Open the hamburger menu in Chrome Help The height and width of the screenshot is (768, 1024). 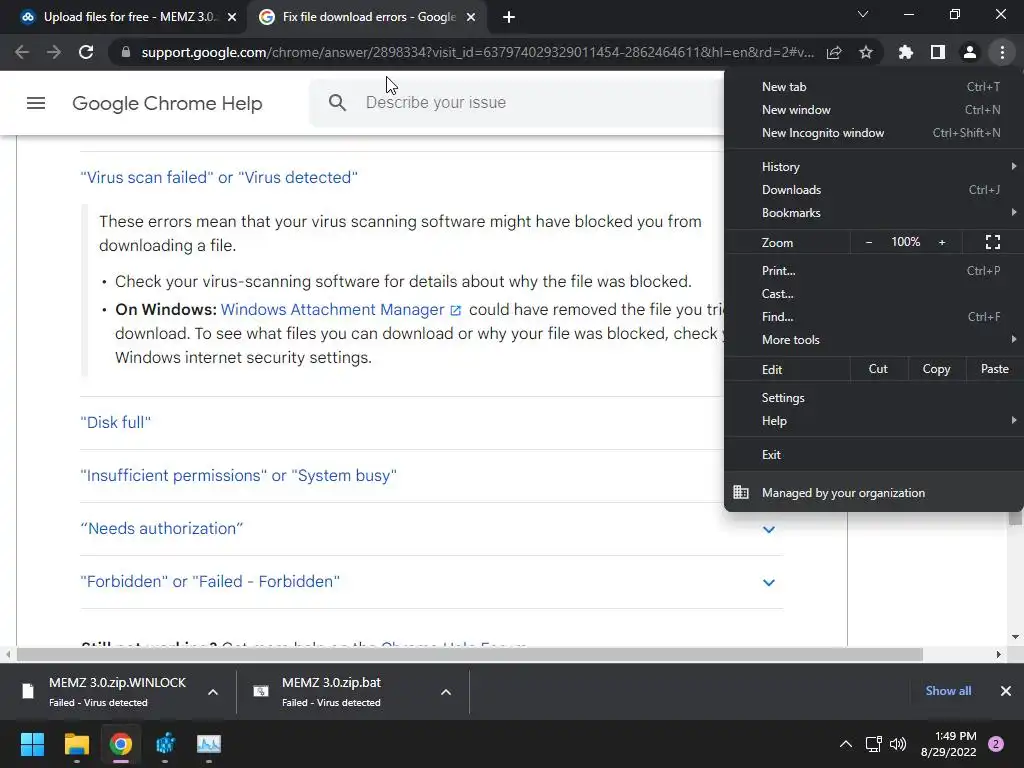coord(36,103)
